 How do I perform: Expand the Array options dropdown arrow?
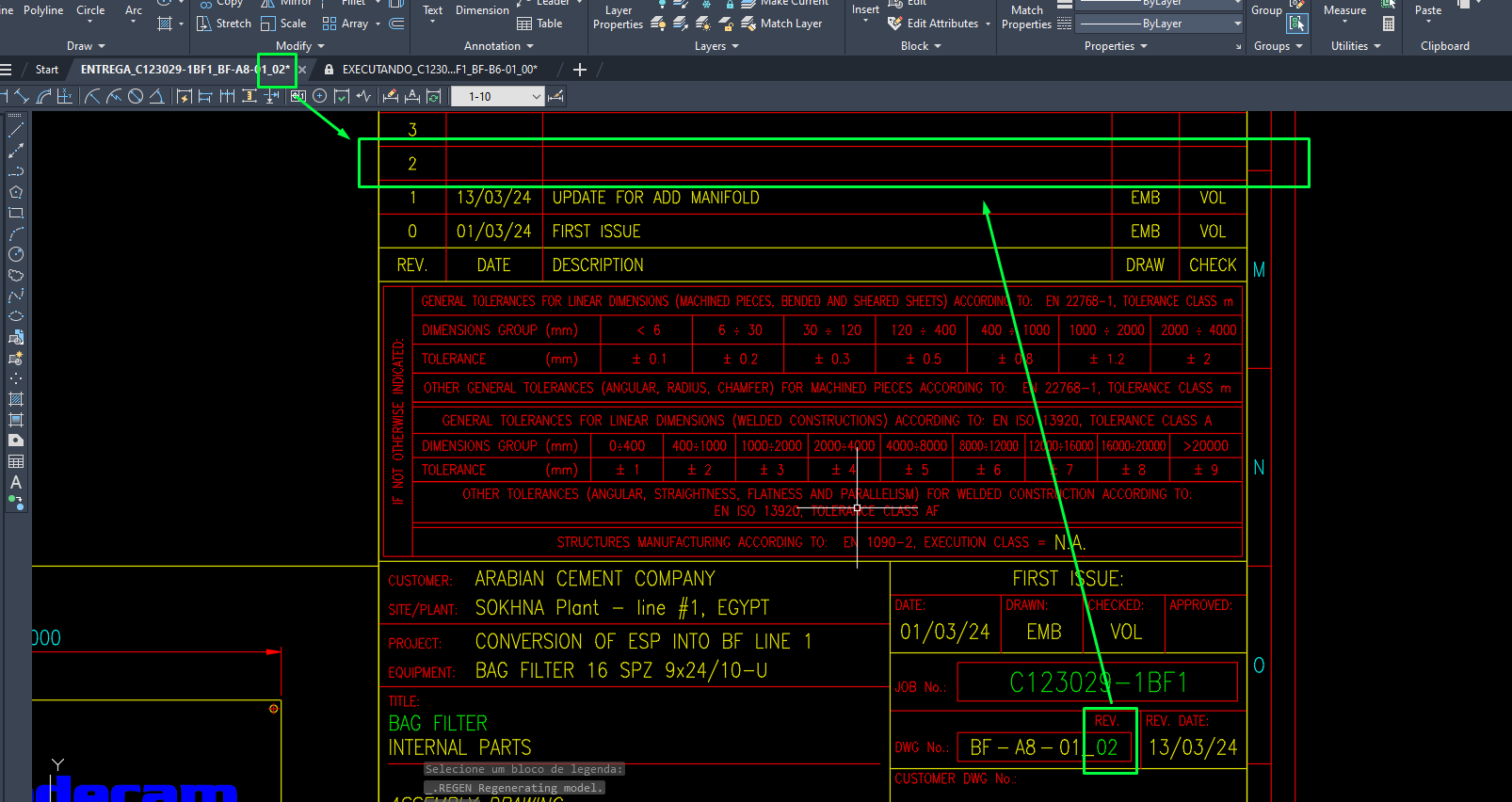pyautogui.click(x=378, y=24)
